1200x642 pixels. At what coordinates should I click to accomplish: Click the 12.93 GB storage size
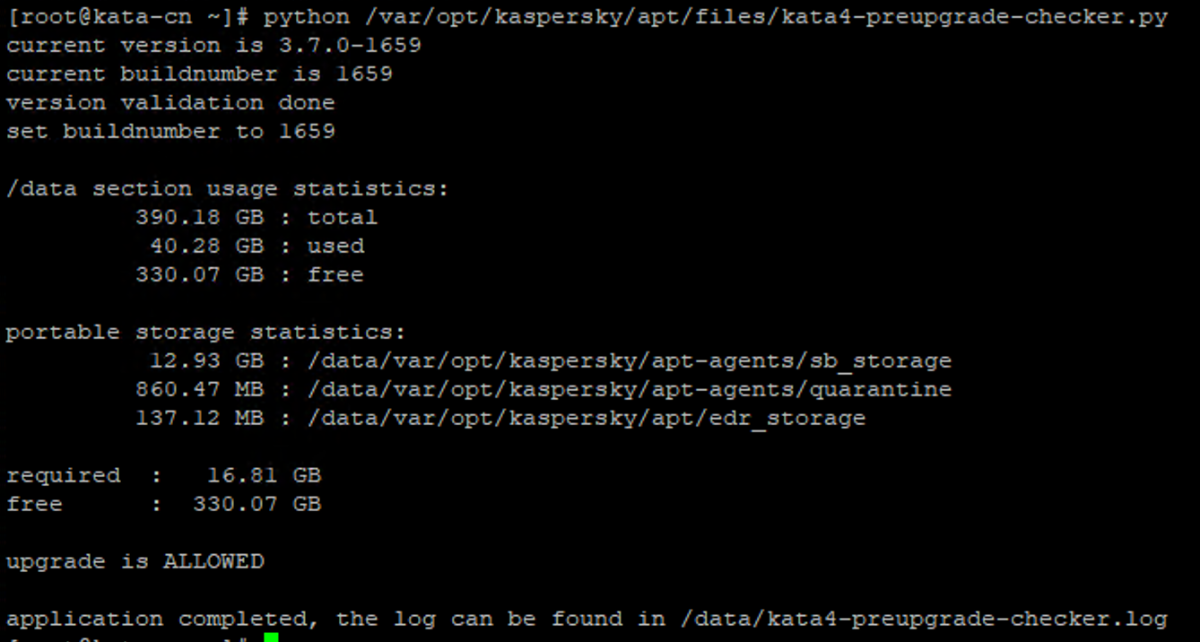pos(206,360)
